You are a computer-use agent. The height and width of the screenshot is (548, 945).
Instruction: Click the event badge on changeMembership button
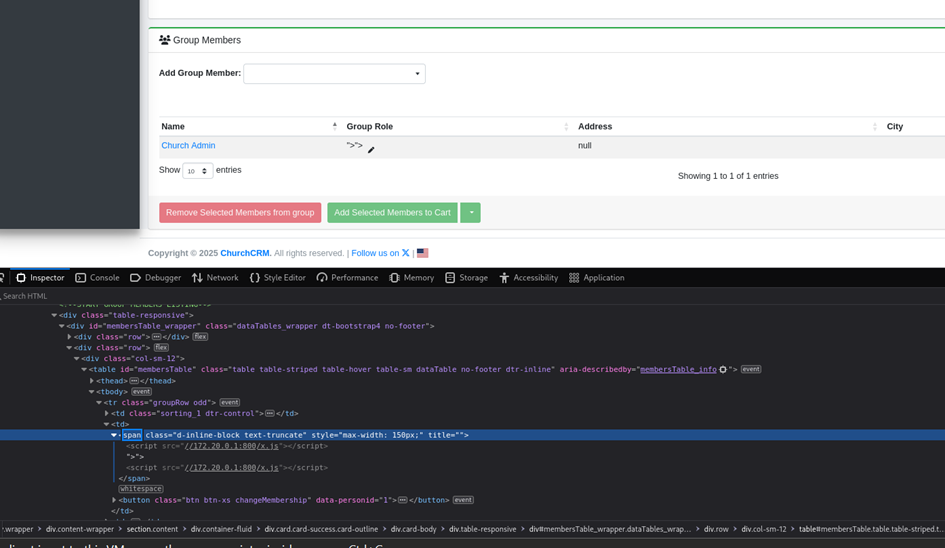[x=463, y=500]
